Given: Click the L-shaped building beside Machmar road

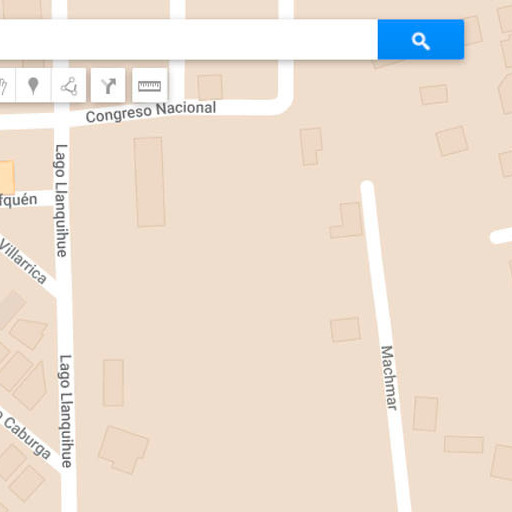Looking at the screenshot, I should pyautogui.click(x=347, y=220).
